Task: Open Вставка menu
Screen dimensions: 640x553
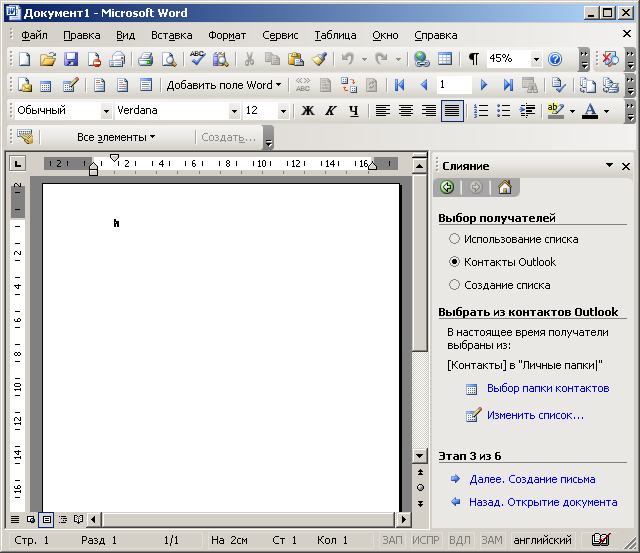Action: [171, 35]
